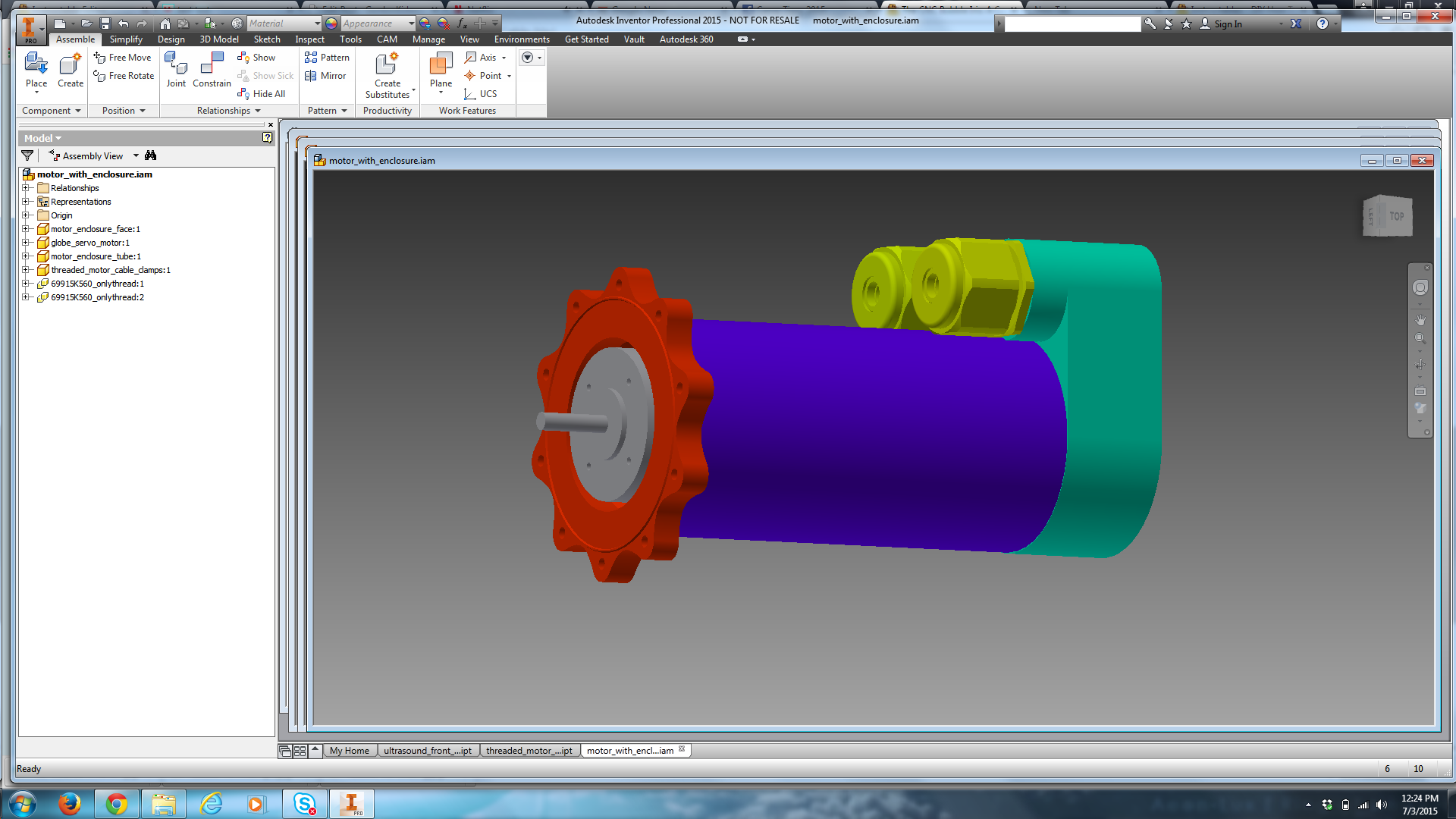This screenshot has height=819, width=1456.
Task: Open the Assembly View dropdown
Action: [136, 155]
